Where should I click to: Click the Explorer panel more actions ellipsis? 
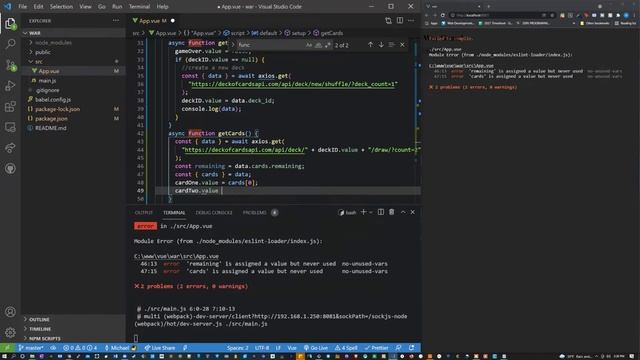[x=116, y=20]
